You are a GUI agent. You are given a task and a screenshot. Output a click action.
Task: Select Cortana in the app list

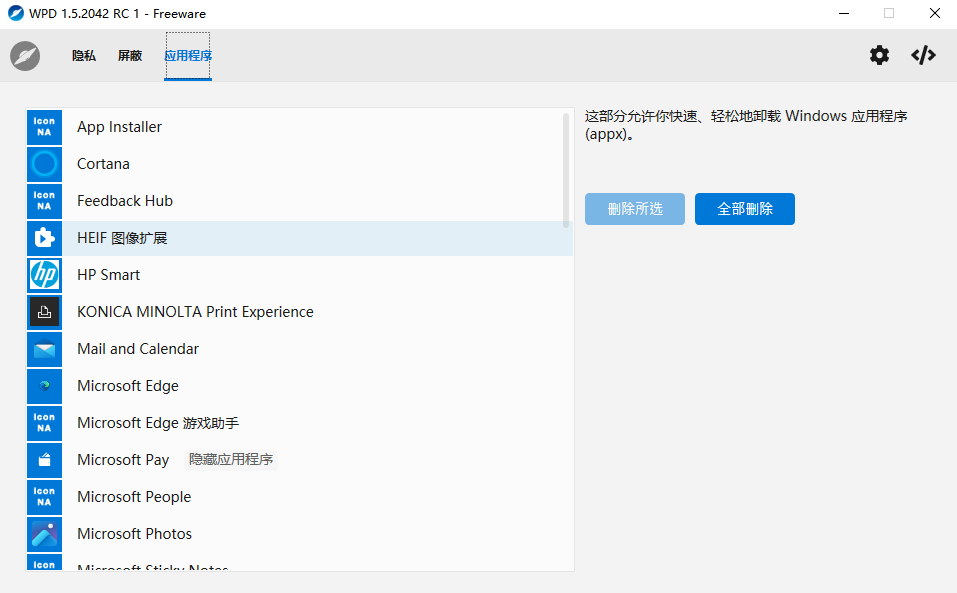pyautogui.click(x=299, y=164)
